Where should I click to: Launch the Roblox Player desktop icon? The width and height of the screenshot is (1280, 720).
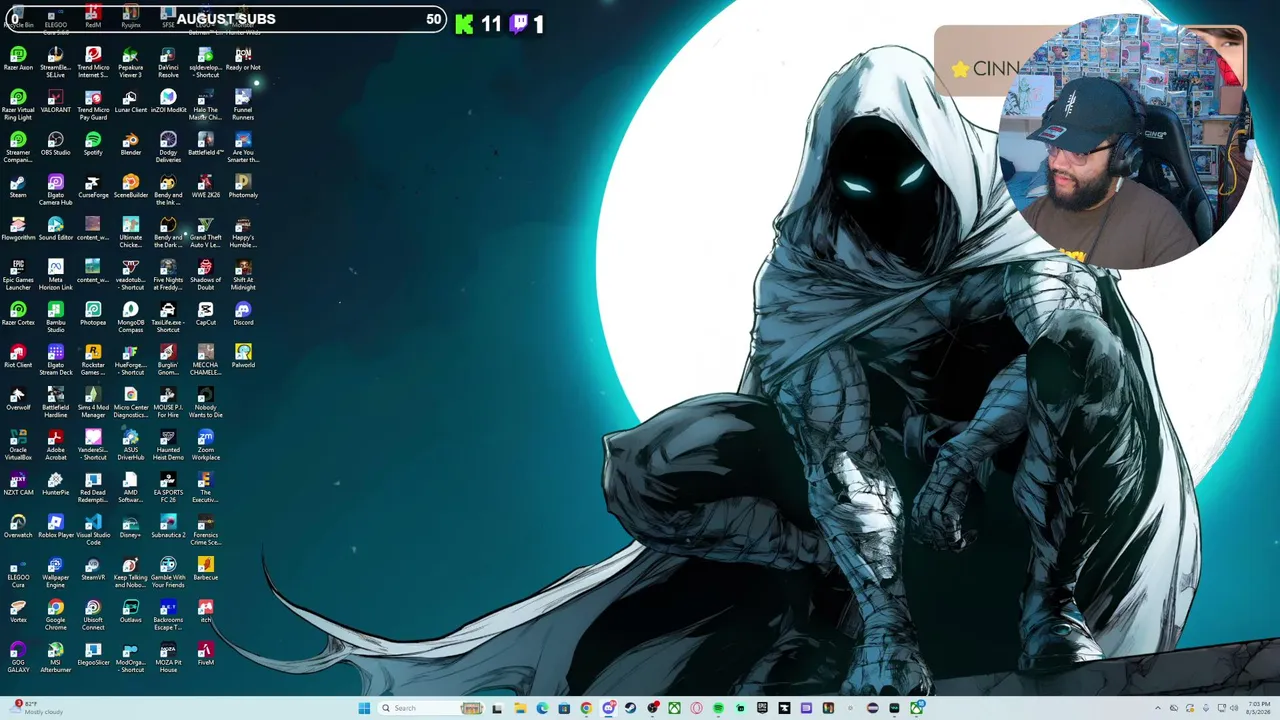click(55, 527)
